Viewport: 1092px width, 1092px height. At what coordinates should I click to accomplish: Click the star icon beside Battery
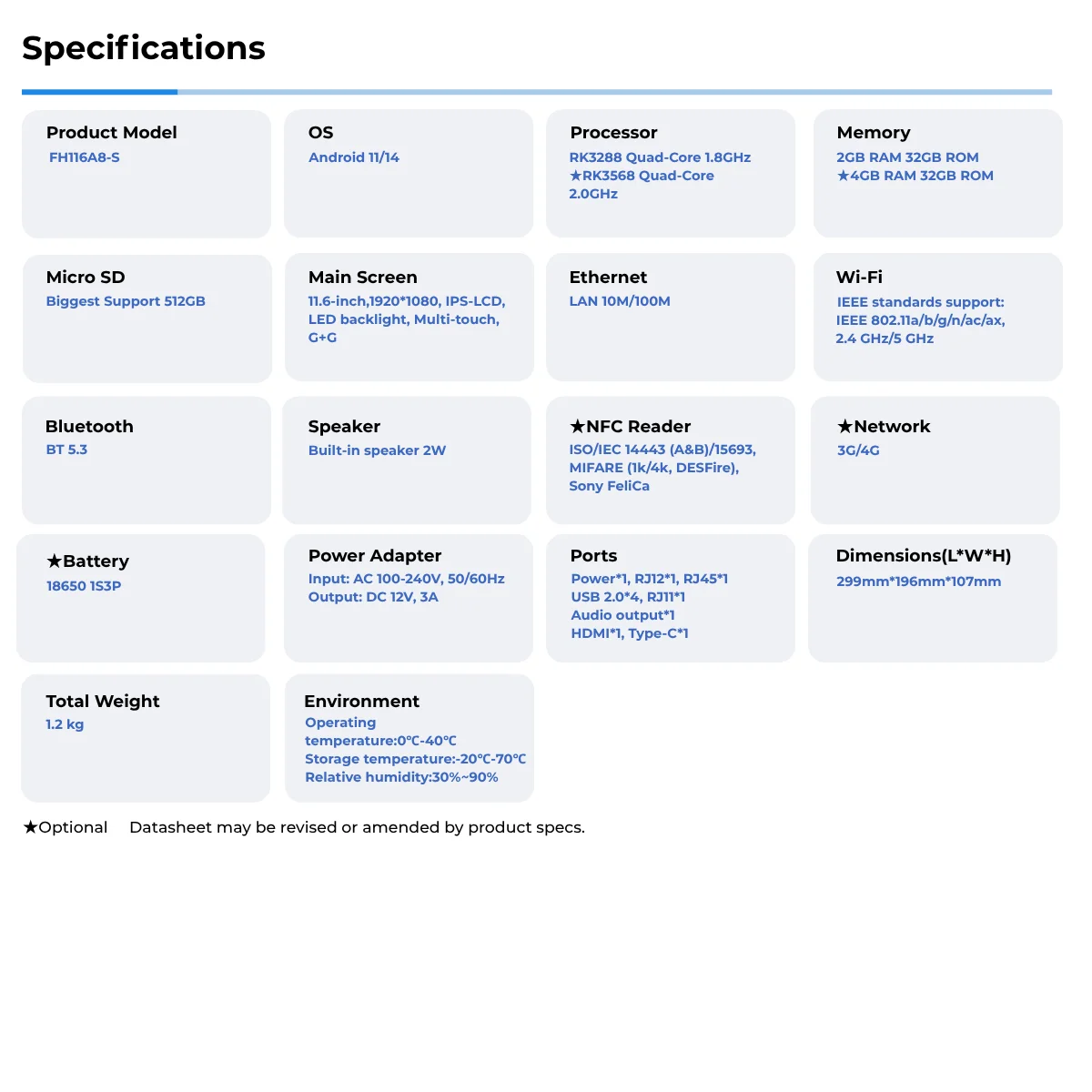(55, 561)
